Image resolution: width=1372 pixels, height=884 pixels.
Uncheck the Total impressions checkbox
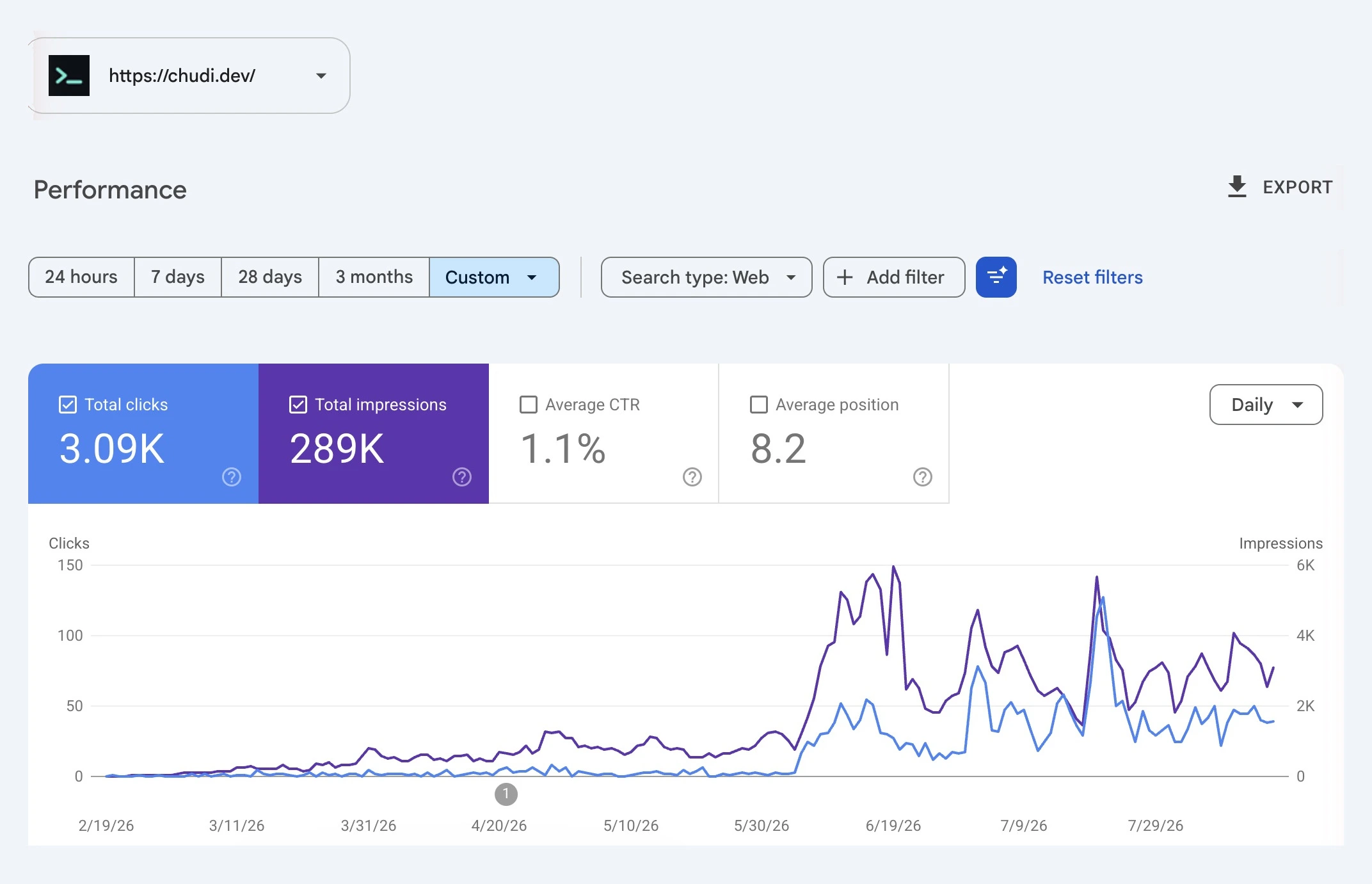pyautogui.click(x=298, y=405)
